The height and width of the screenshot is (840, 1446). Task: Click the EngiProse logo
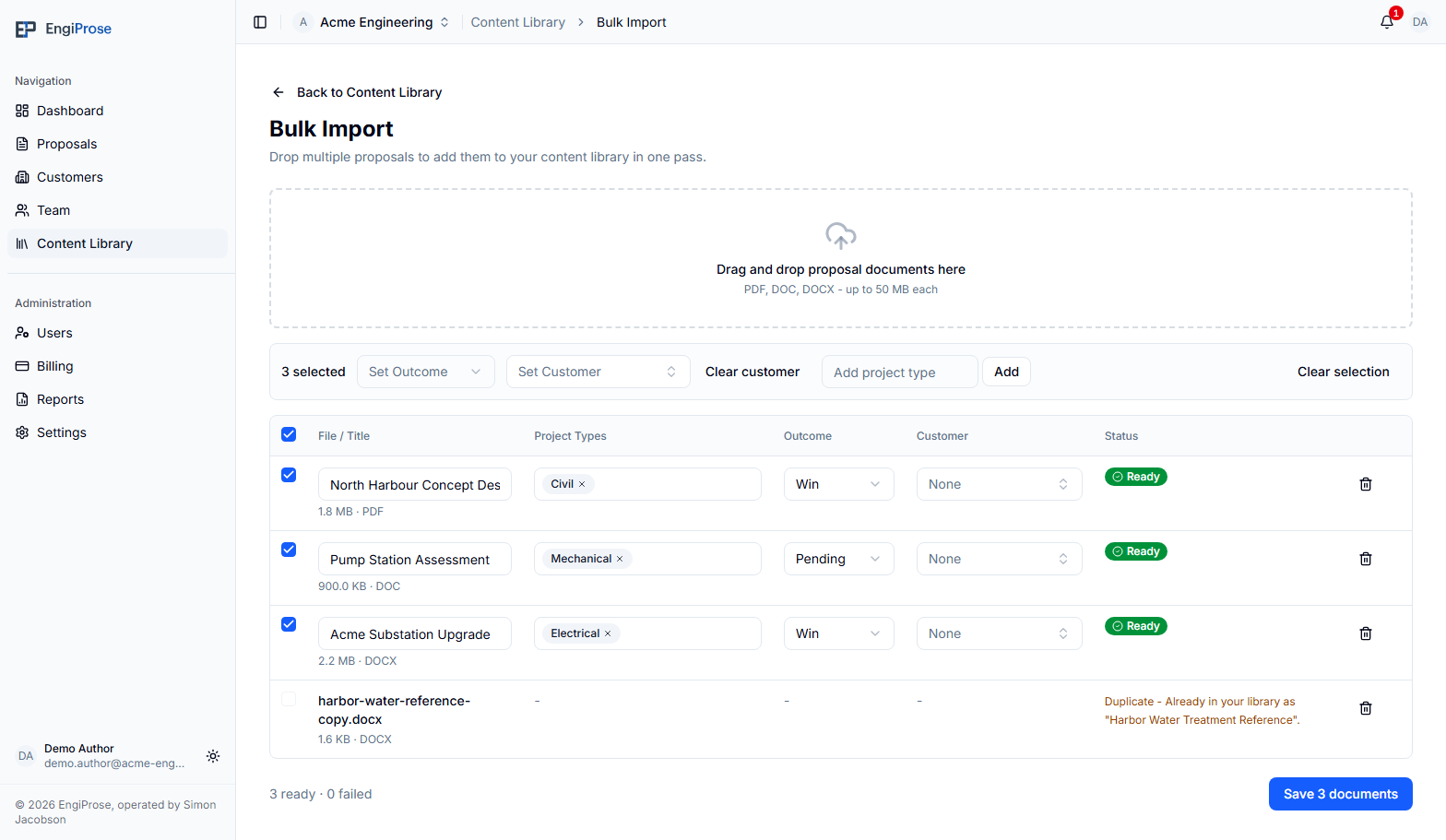[63, 29]
